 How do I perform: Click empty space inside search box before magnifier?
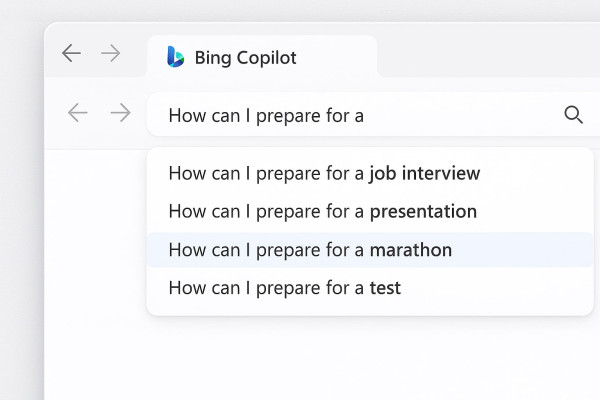click(x=470, y=115)
